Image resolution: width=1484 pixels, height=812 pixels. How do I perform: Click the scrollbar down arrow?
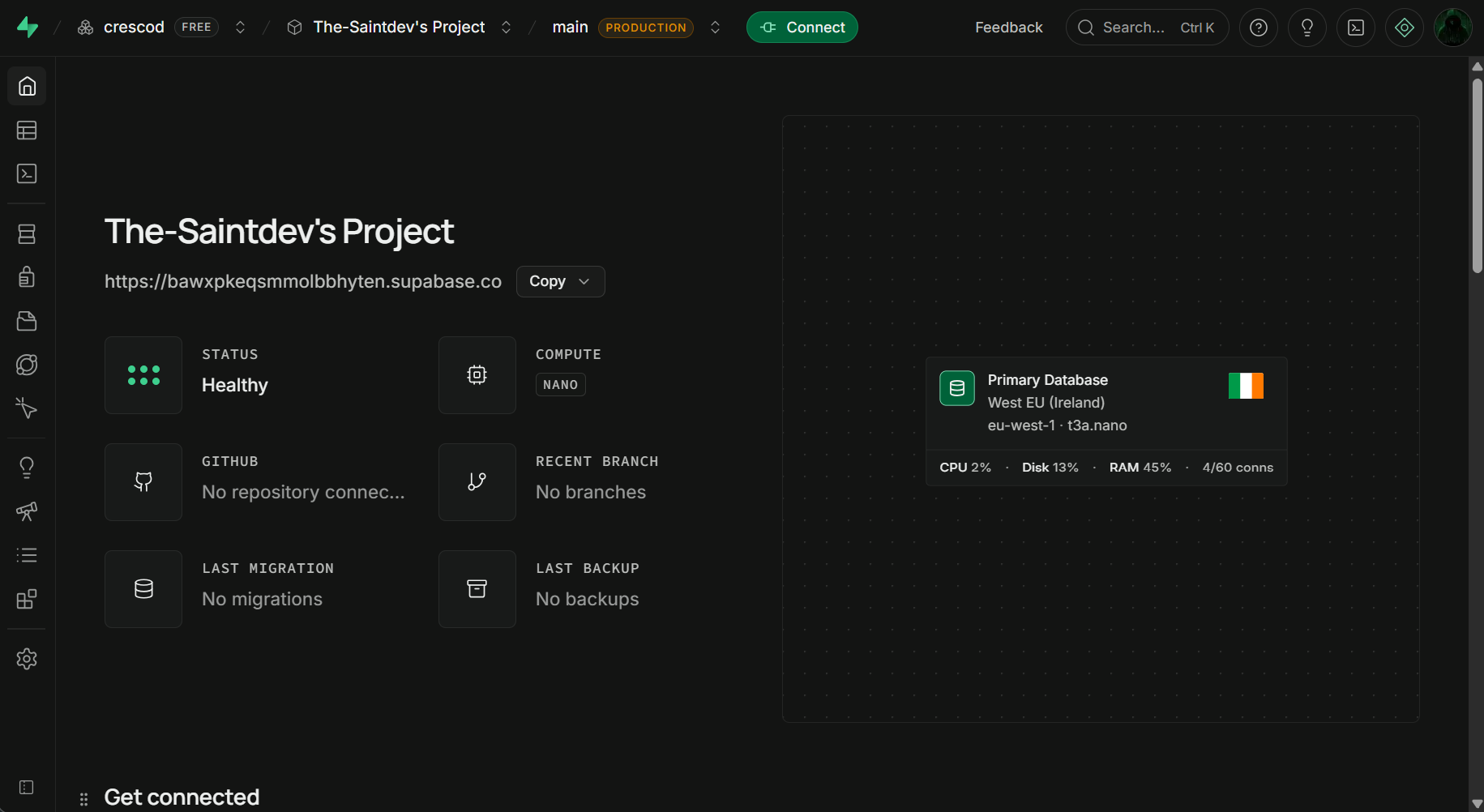point(1477,804)
